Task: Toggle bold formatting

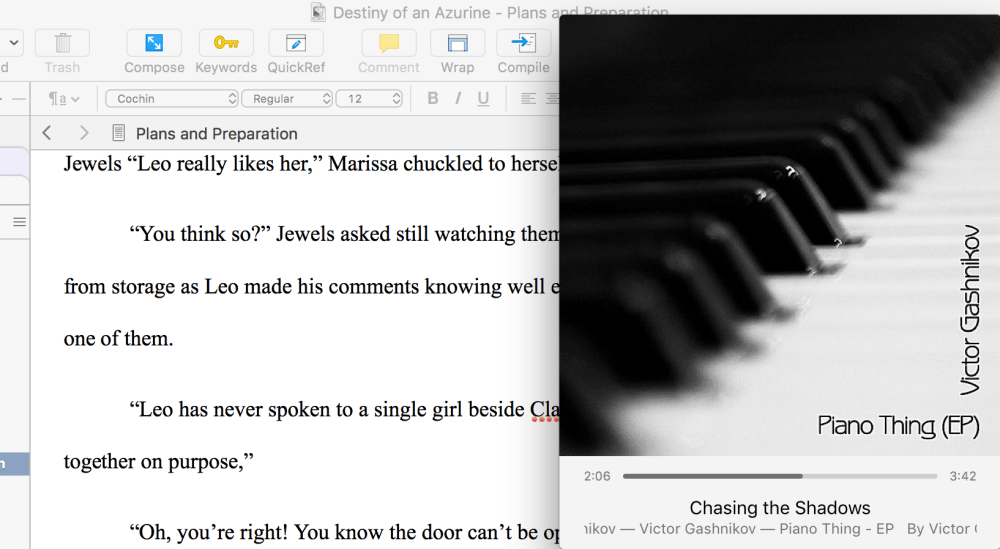Action: [433, 98]
